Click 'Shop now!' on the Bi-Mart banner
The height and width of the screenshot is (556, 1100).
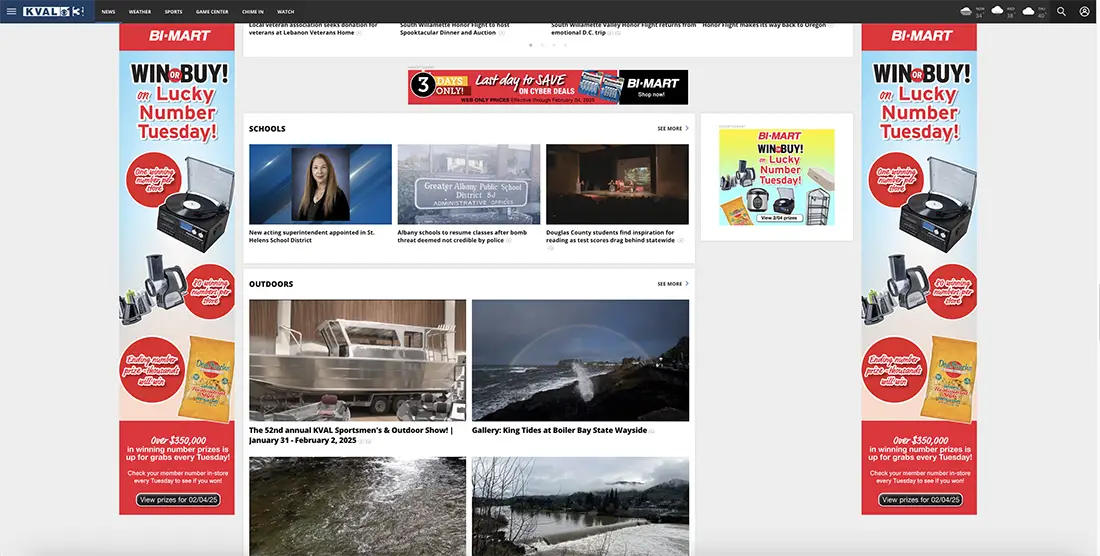(652, 95)
